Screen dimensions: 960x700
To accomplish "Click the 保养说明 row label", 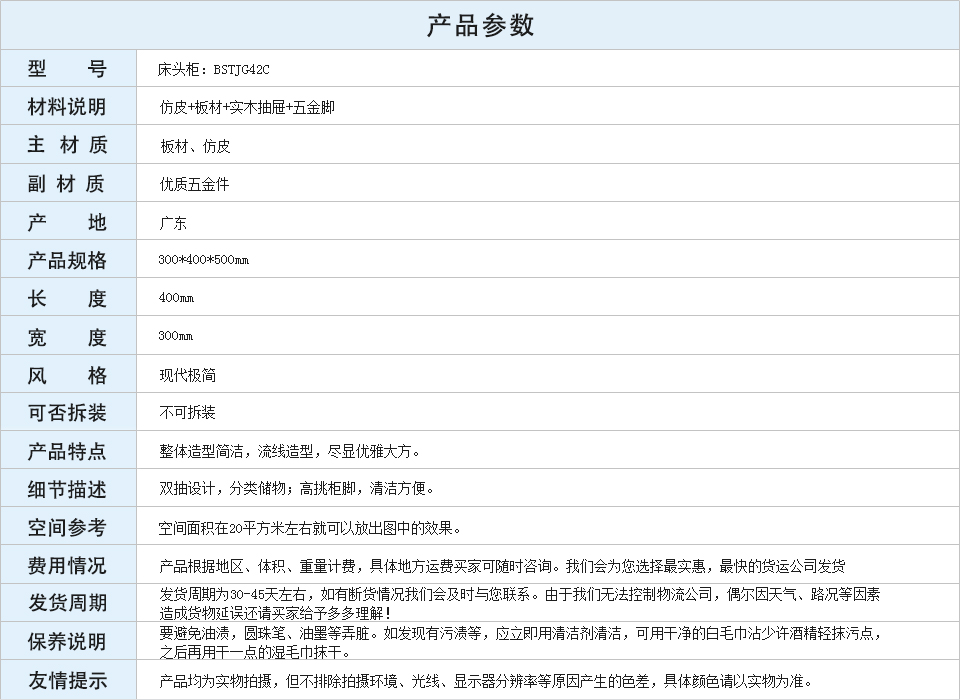I will (67, 641).
